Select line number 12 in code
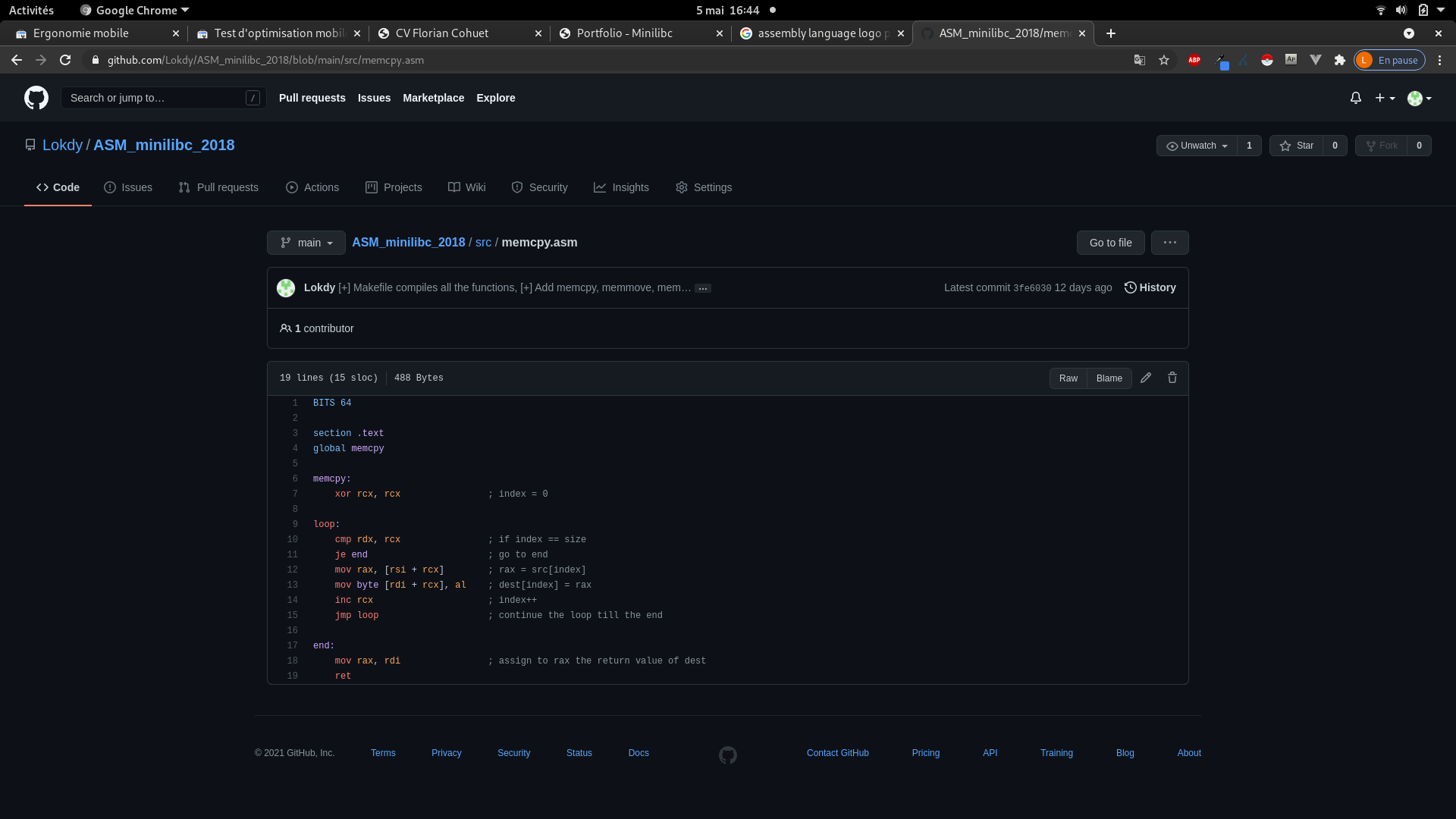 coord(292,570)
